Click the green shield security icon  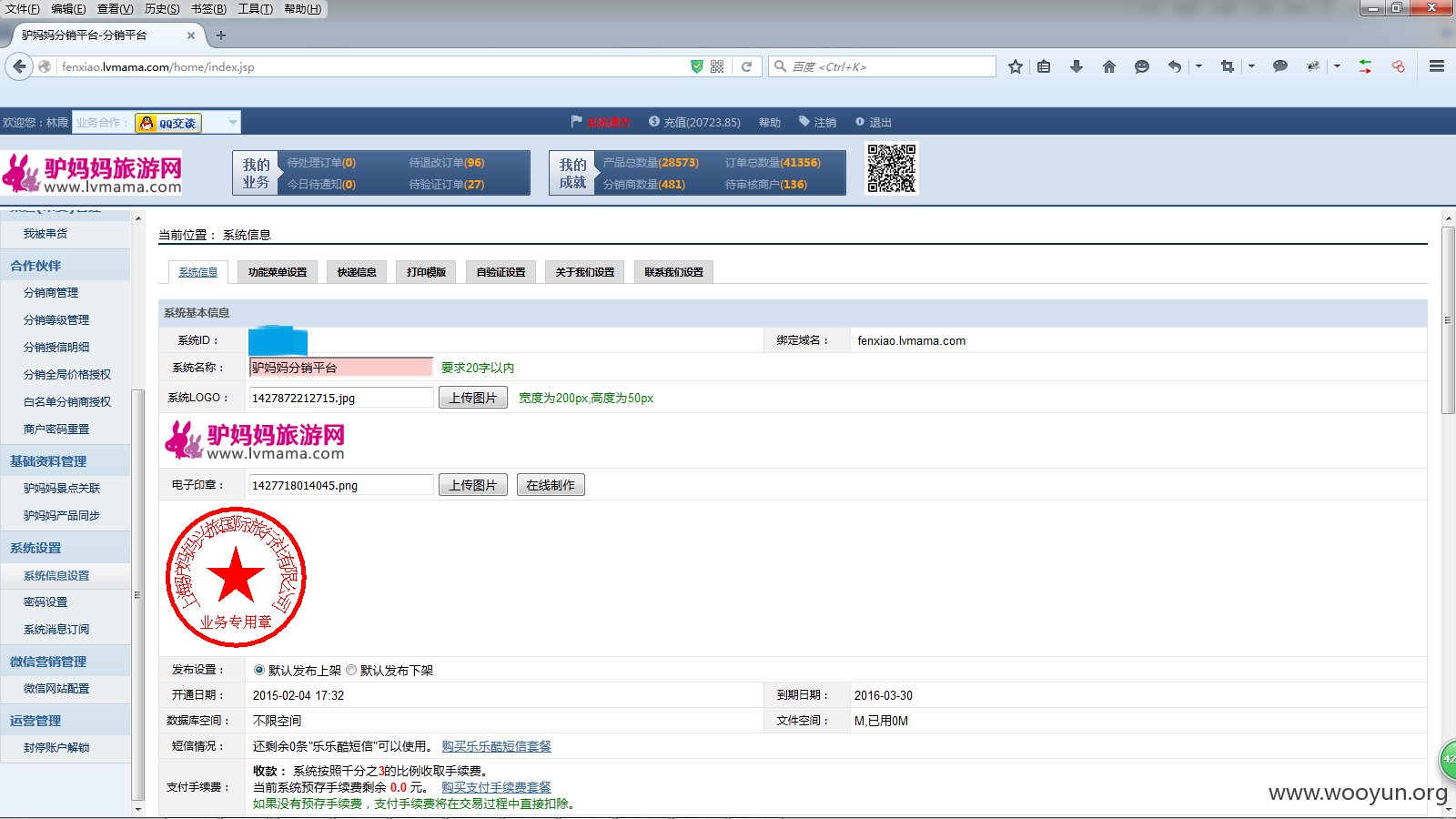(x=697, y=66)
